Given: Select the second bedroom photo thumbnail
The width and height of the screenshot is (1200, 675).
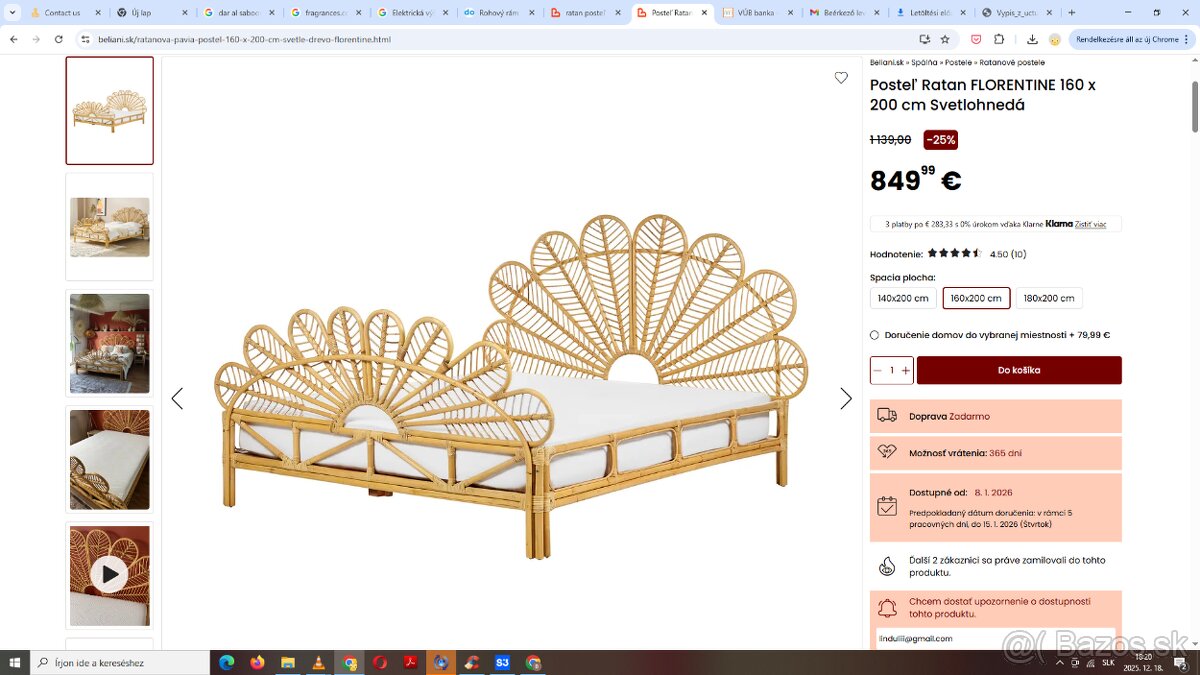Looking at the screenshot, I should pyautogui.click(x=109, y=343).
